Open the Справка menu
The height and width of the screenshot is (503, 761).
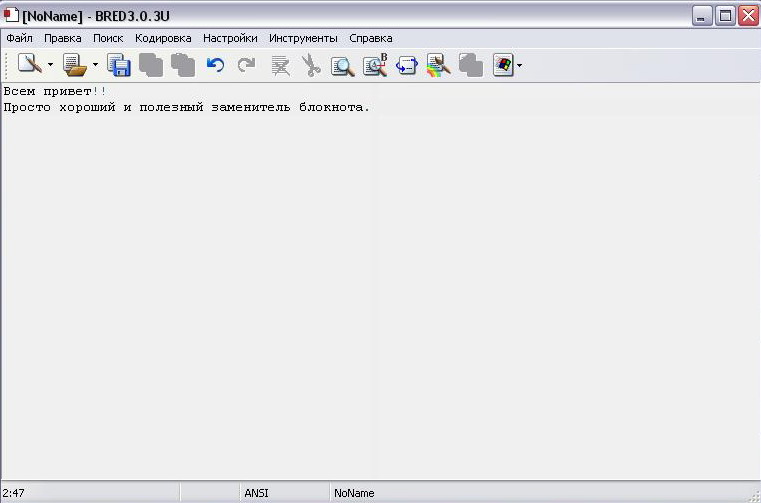[x=371, y=38]
